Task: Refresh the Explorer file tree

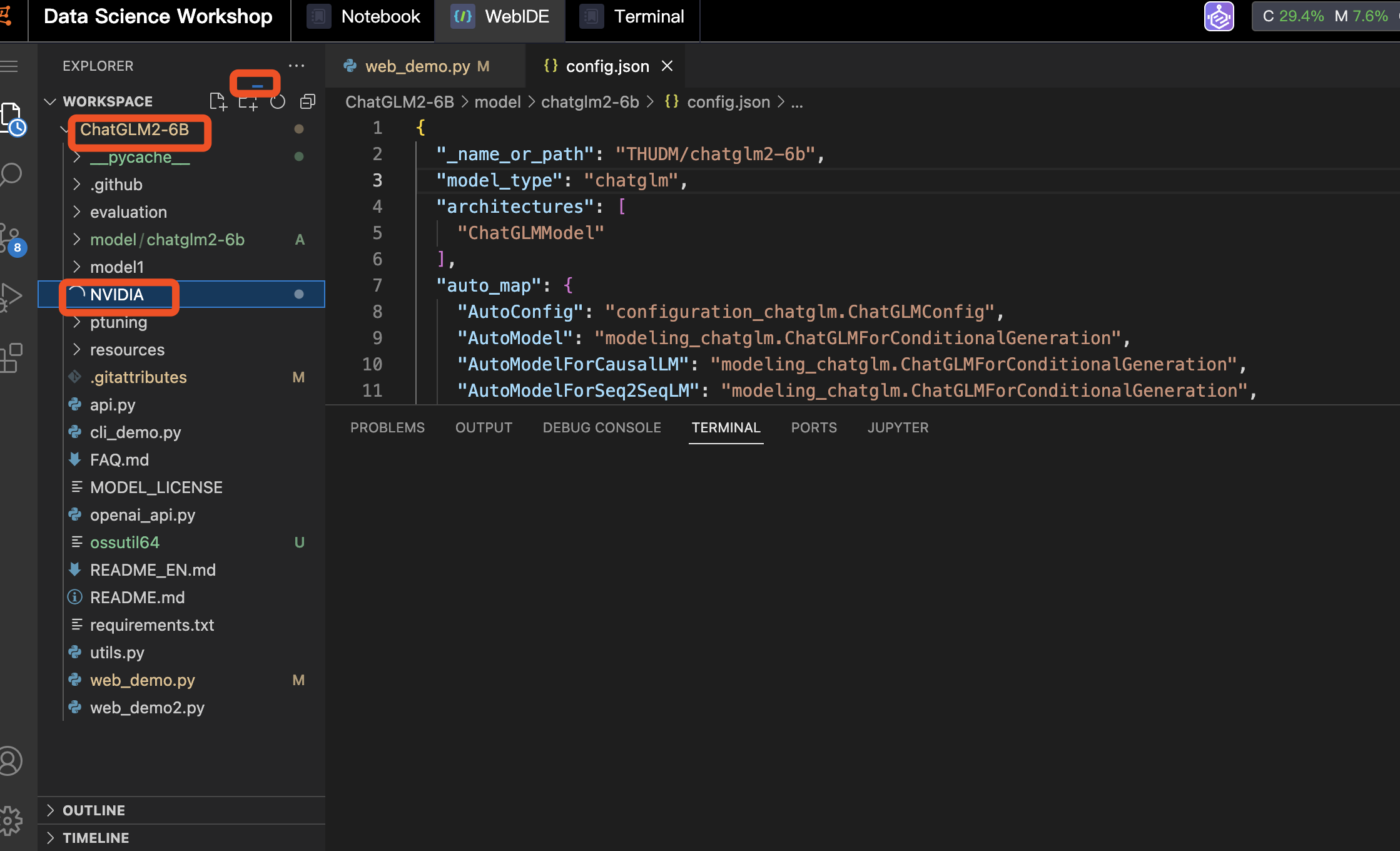Action: point(278,101)
